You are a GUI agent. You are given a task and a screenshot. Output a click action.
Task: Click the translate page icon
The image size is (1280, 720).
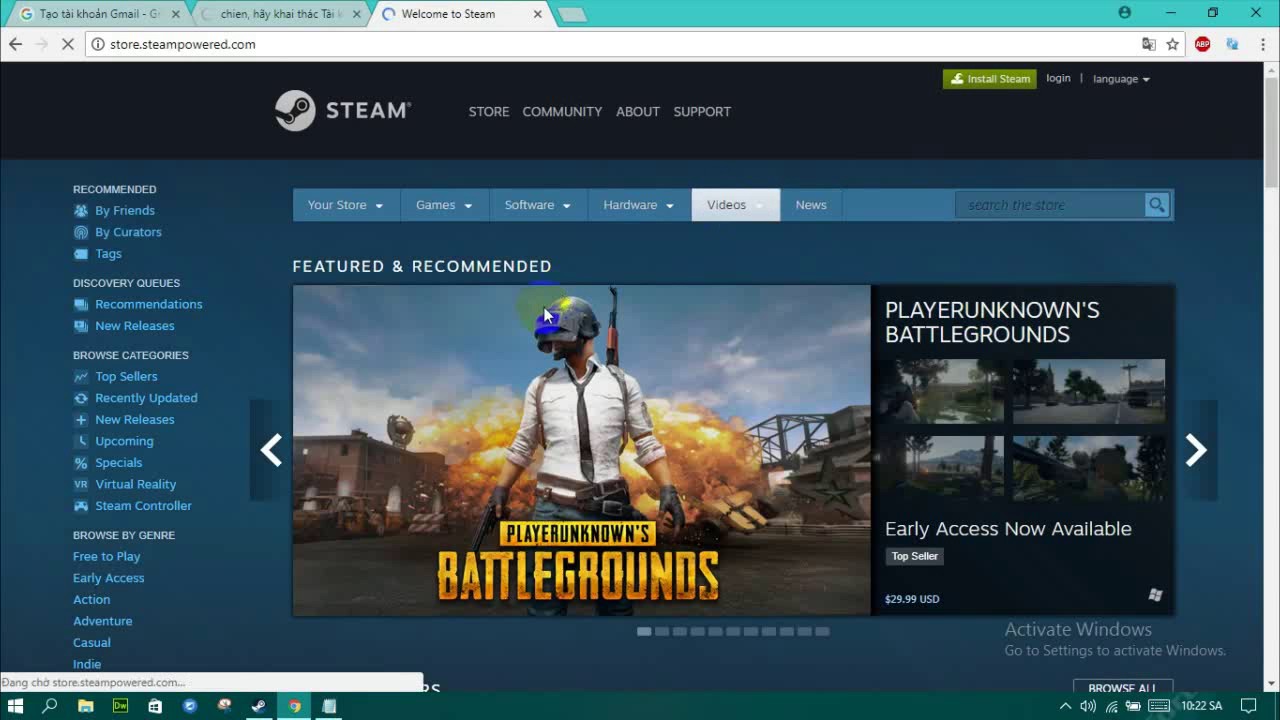1149,44
